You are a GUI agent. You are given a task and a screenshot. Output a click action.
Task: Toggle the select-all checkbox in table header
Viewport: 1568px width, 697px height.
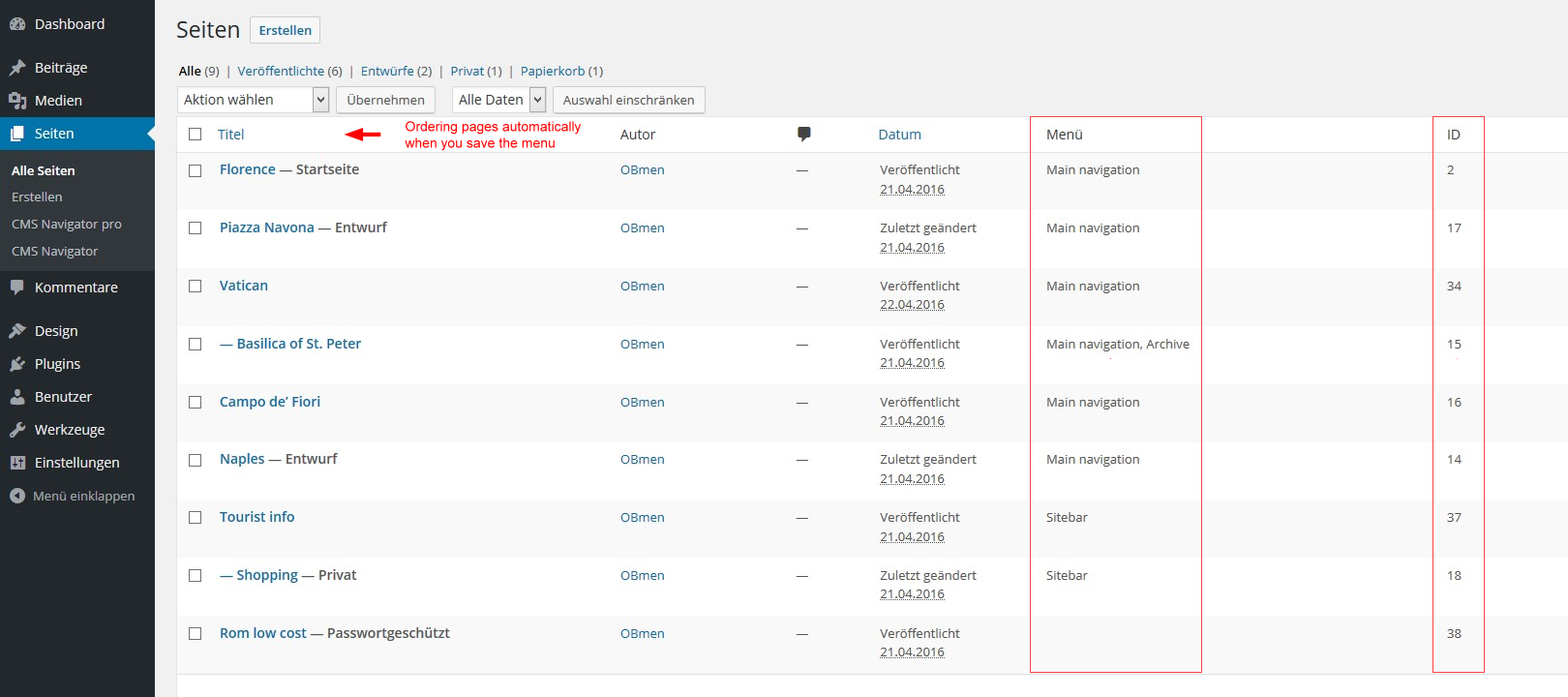(196, 135)
